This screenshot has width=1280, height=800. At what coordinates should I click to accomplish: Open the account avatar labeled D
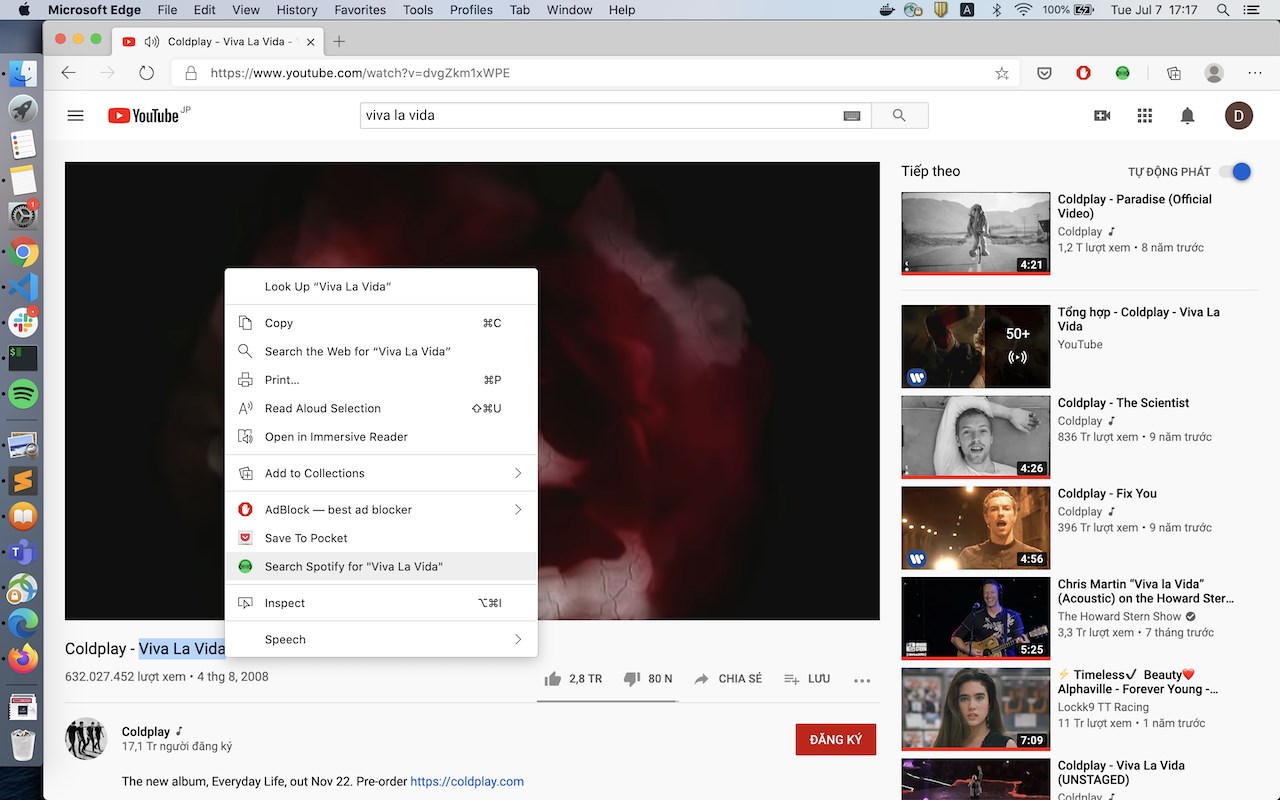coord(1238,116)
